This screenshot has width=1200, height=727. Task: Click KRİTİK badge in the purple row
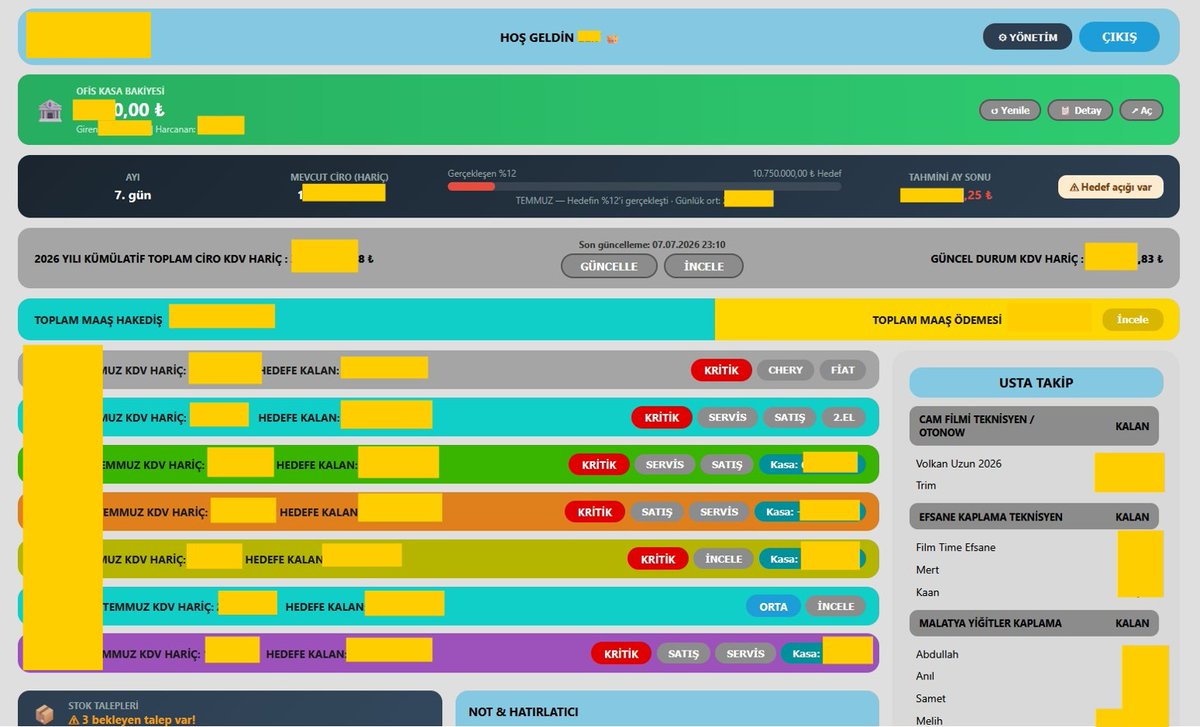[621, 653]
